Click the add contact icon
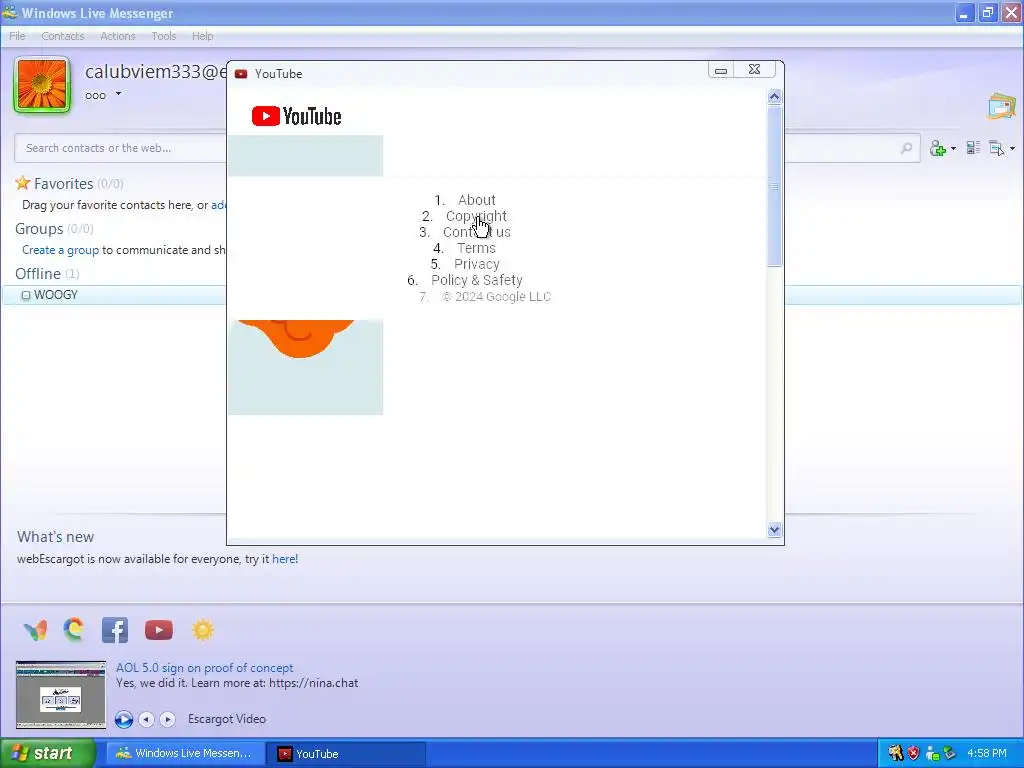Viewport: 1024px width, 768px height. [x=938, y=148]
